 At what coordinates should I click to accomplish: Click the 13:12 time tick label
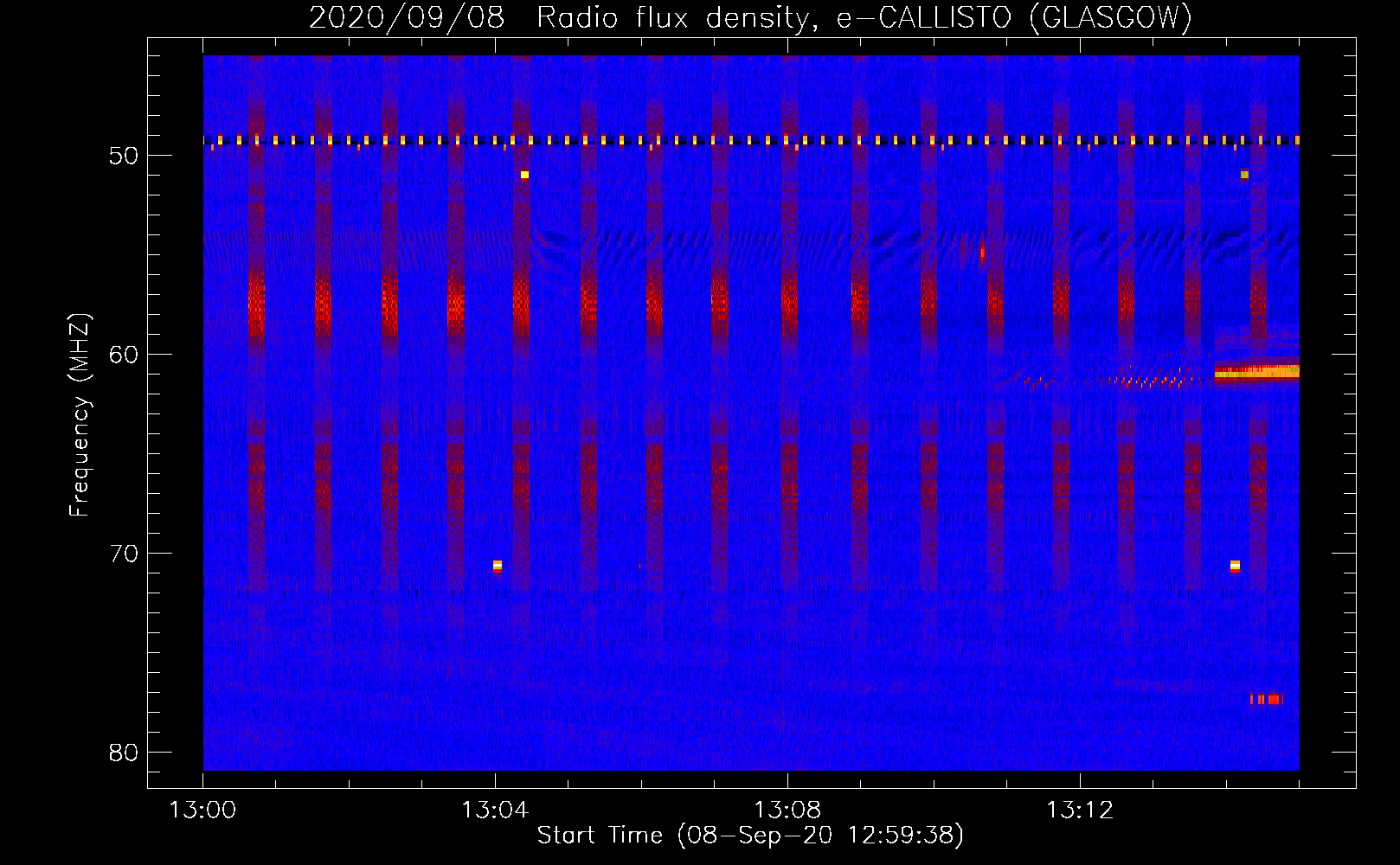[x=1080, y=811]
